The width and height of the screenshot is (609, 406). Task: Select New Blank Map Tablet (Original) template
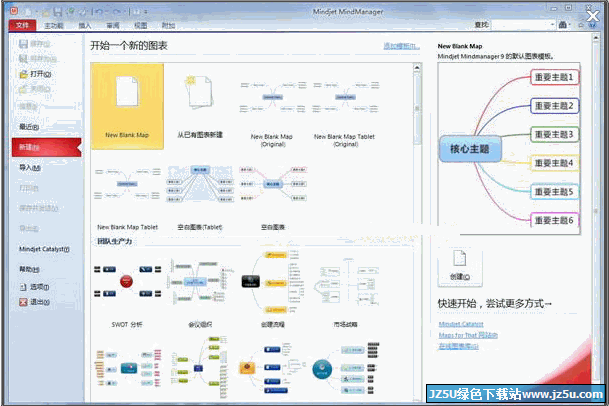(x=345, y=113)
